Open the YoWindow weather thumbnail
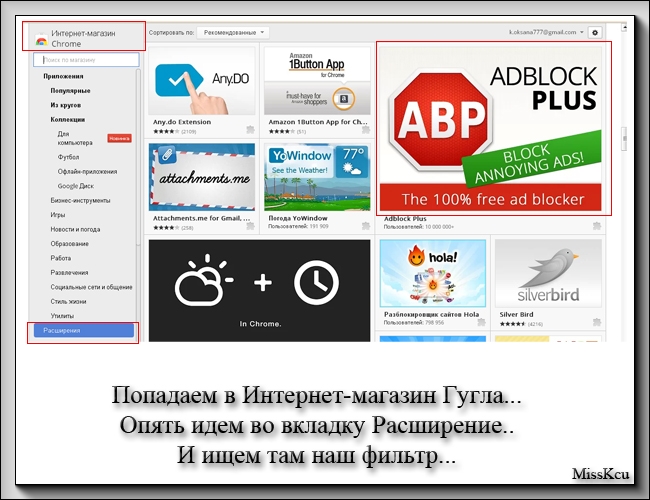 (317, 177)
